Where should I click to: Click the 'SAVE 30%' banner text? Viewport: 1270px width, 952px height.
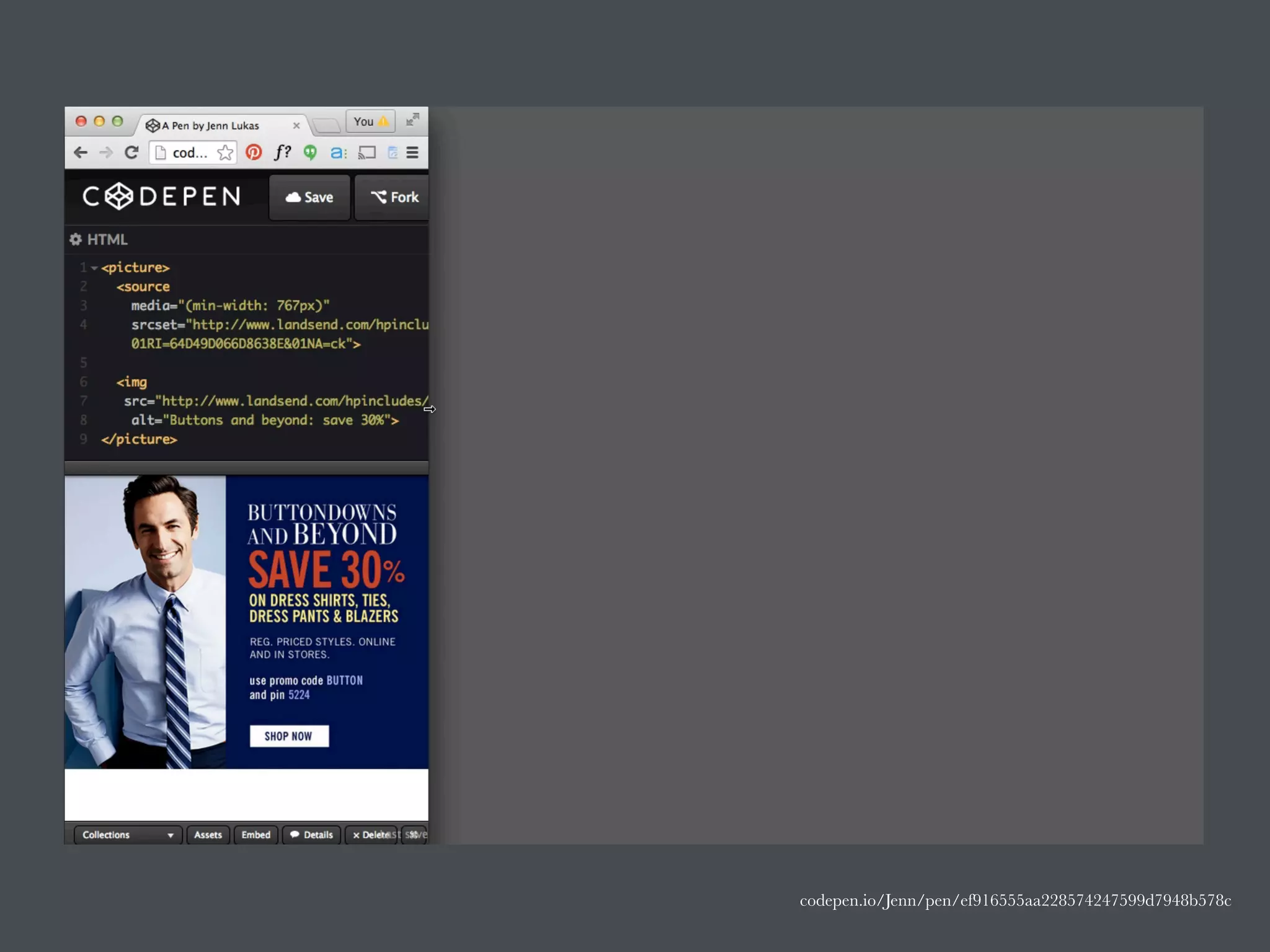[x=326, y=569]
